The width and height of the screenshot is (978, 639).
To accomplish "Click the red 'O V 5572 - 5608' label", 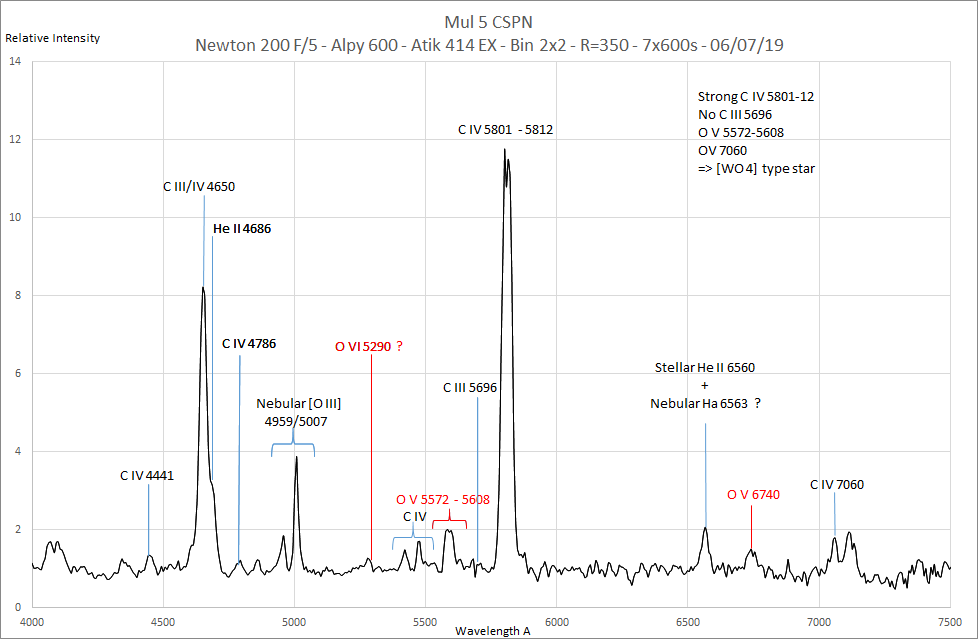I will click(x=443, y=499).
